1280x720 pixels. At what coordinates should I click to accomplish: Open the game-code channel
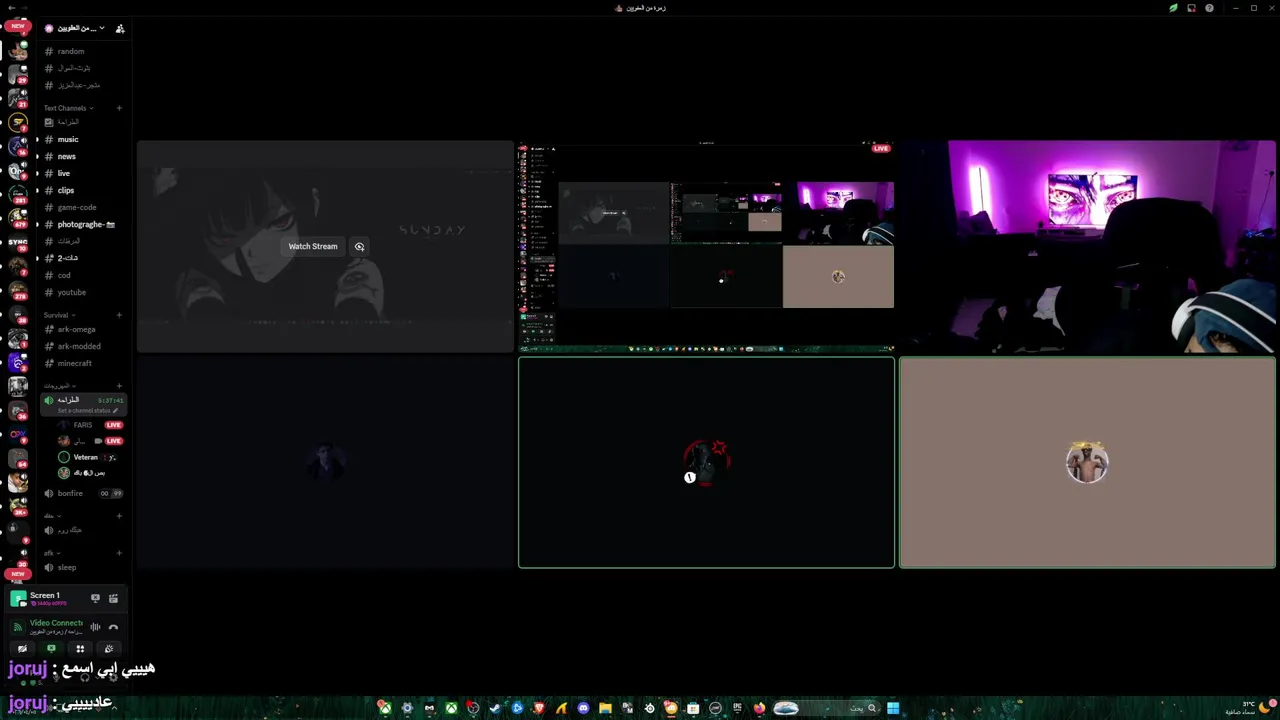(x=83, y=207)
